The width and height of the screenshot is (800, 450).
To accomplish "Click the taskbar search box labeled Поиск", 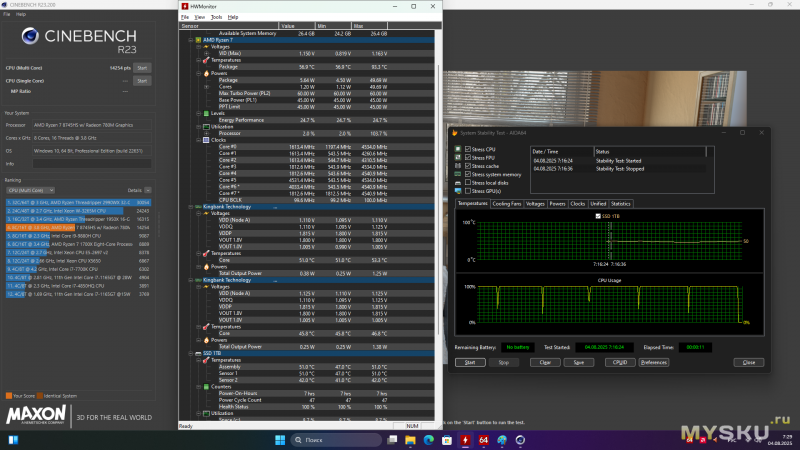I will [336, 440].
